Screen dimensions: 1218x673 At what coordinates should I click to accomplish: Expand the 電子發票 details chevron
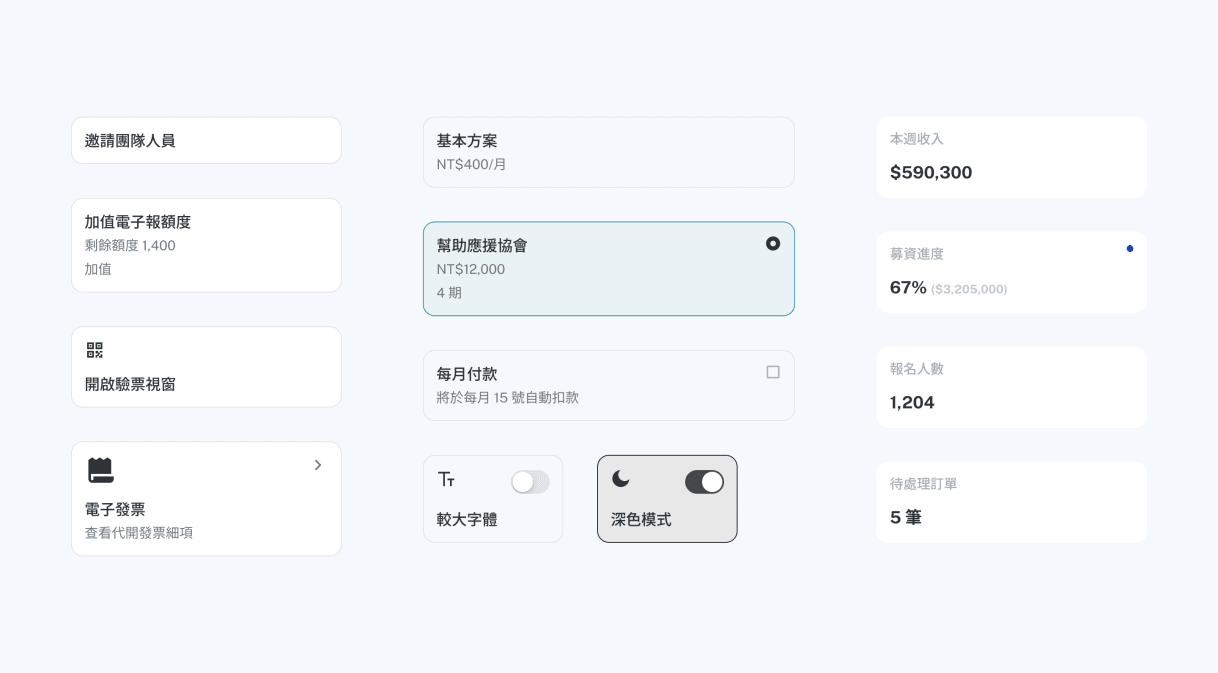pos(318,465)
